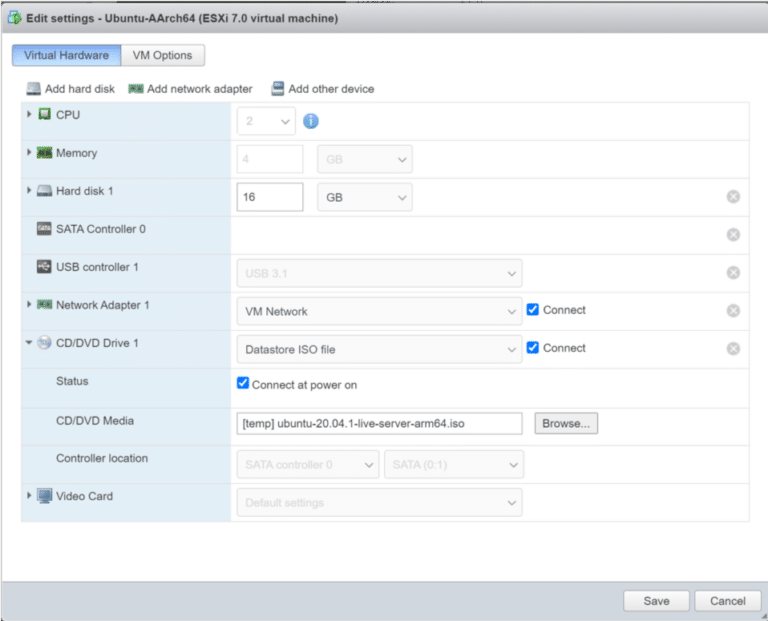The width and height of the screenshot is (768, 621).
Task: Open the Hard disk size unit dropdown
Action: click(365, 197)
